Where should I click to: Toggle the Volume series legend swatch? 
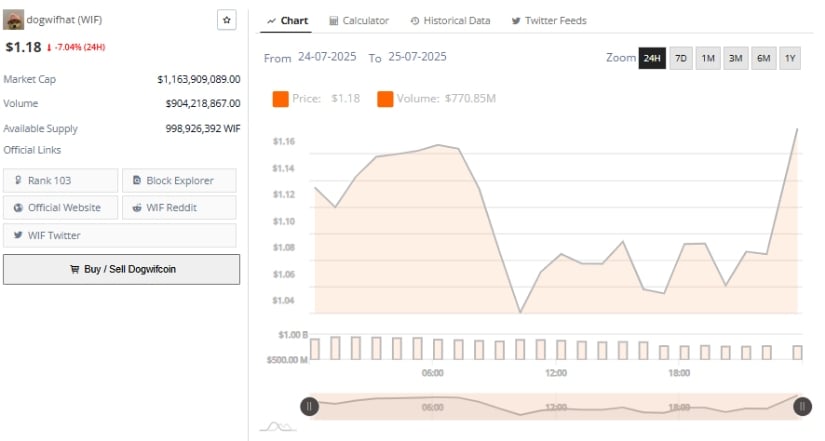point(385,99)
